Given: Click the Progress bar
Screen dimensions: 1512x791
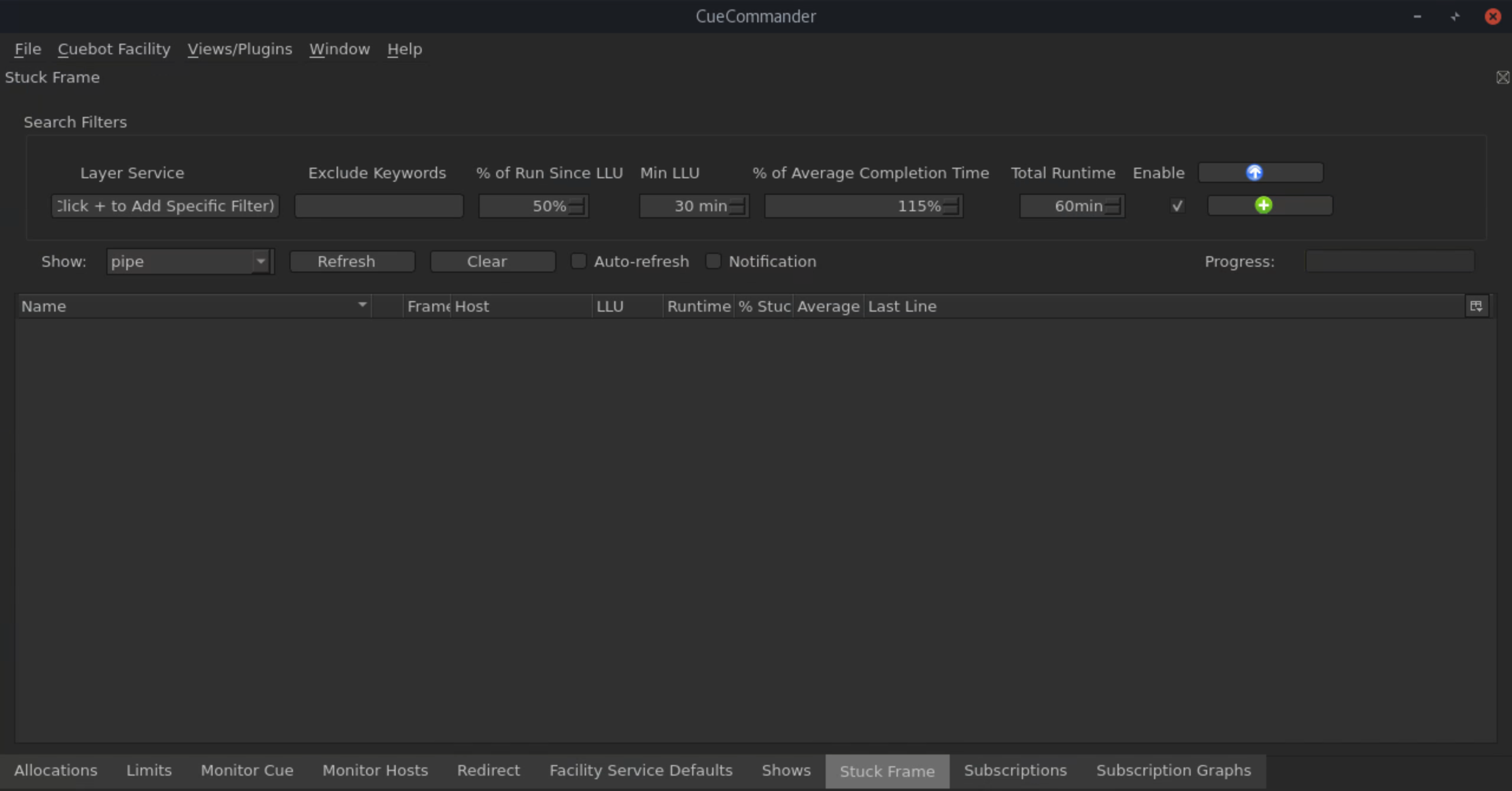Looking at the screenshot, I should pyautogui.click(x=1390, y=262).
